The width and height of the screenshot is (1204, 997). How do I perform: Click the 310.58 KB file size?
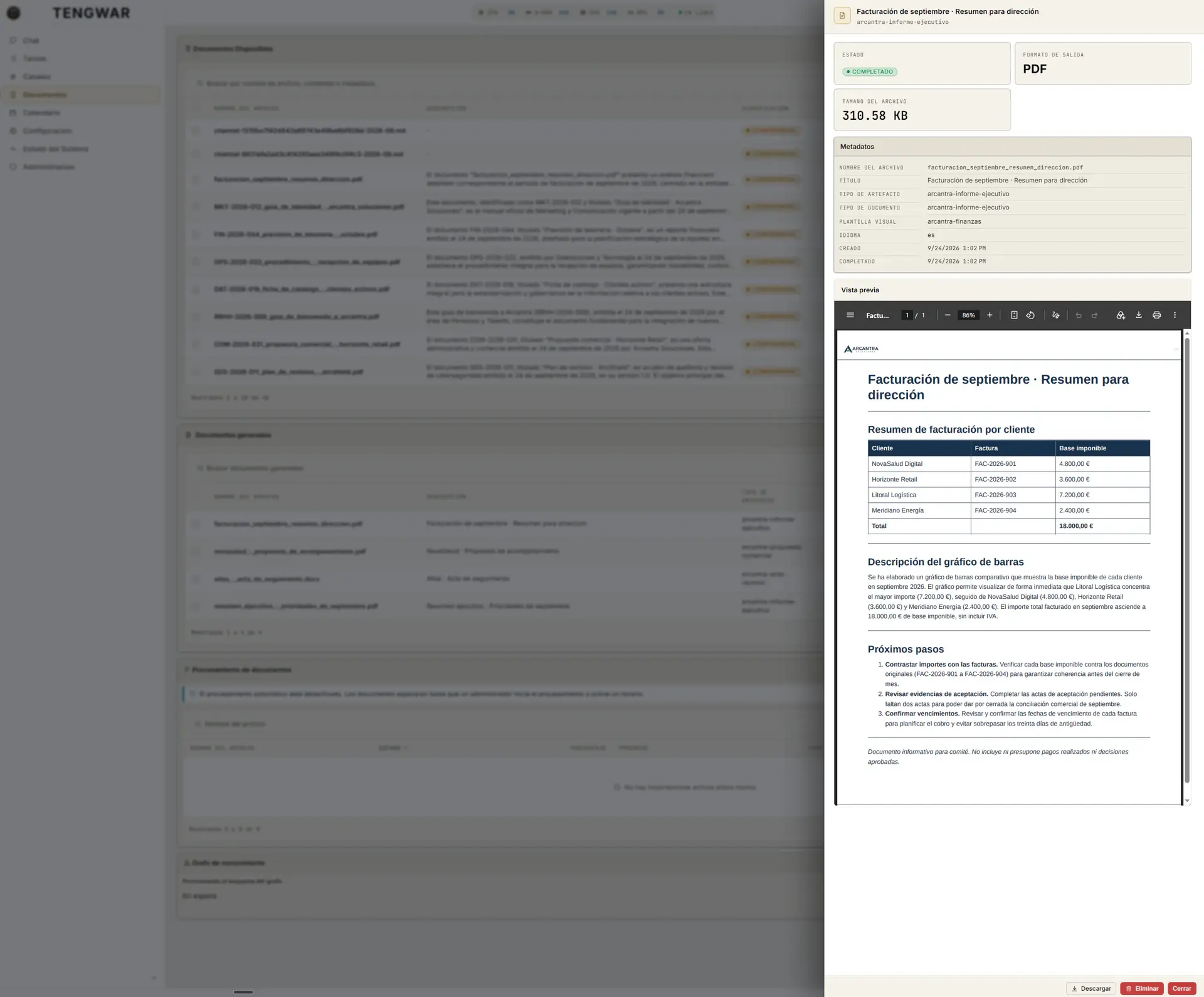tap(875, 116)
